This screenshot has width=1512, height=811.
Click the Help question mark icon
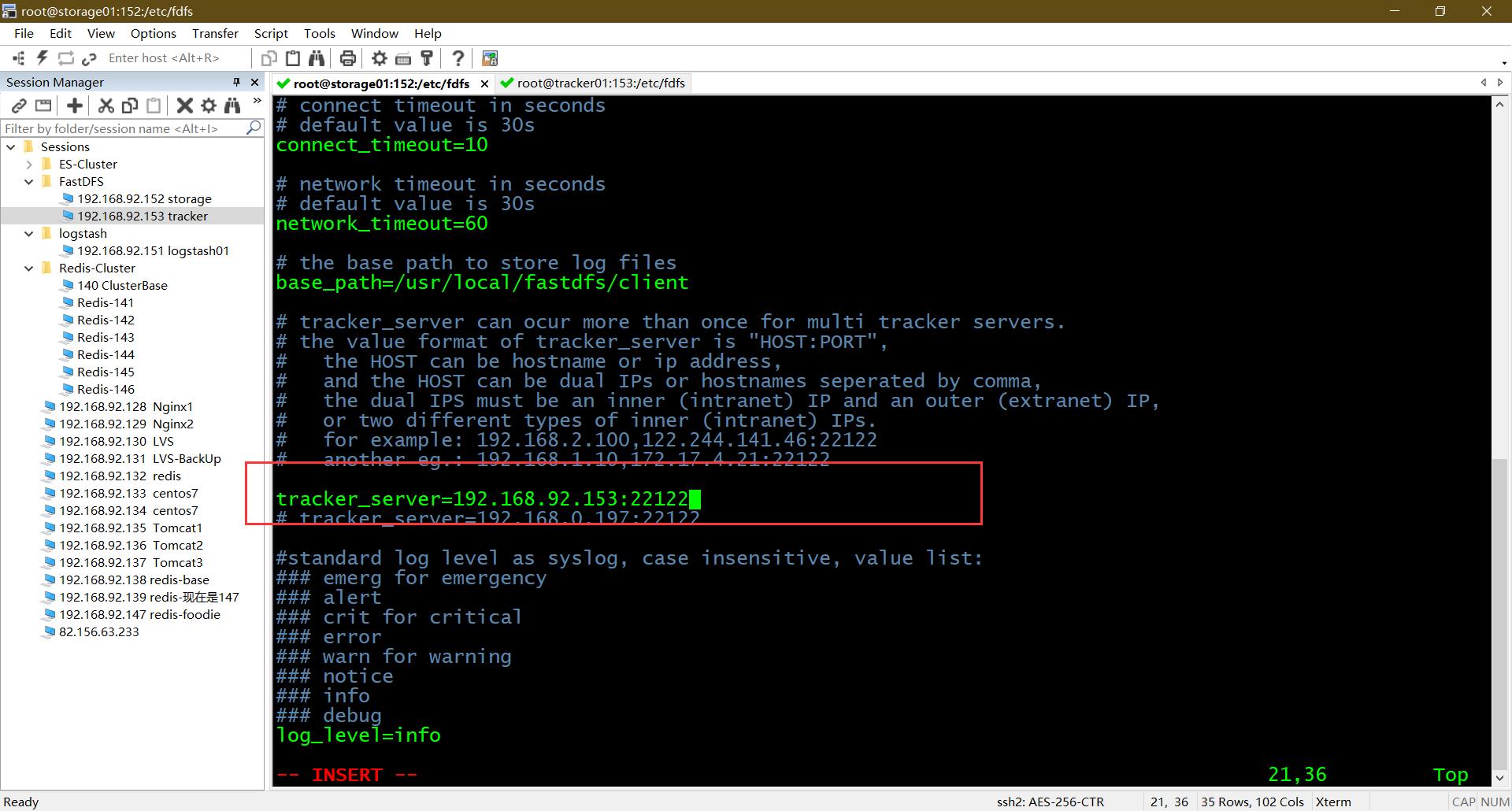click(x=458, y=58)
